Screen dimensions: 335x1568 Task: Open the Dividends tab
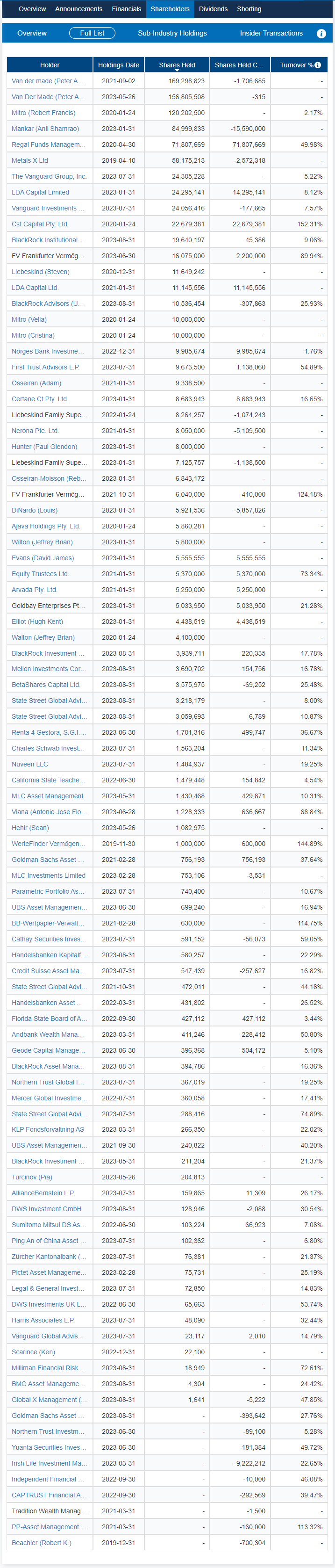(213, 9)
